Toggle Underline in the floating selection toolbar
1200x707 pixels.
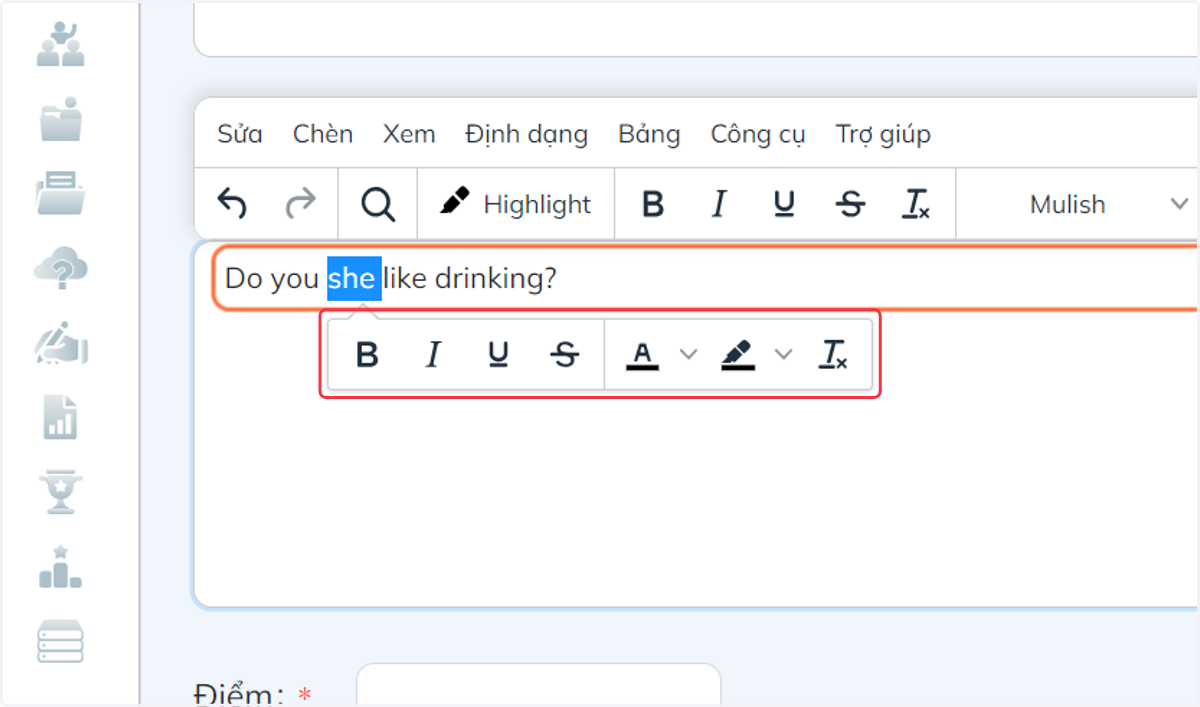499,354
